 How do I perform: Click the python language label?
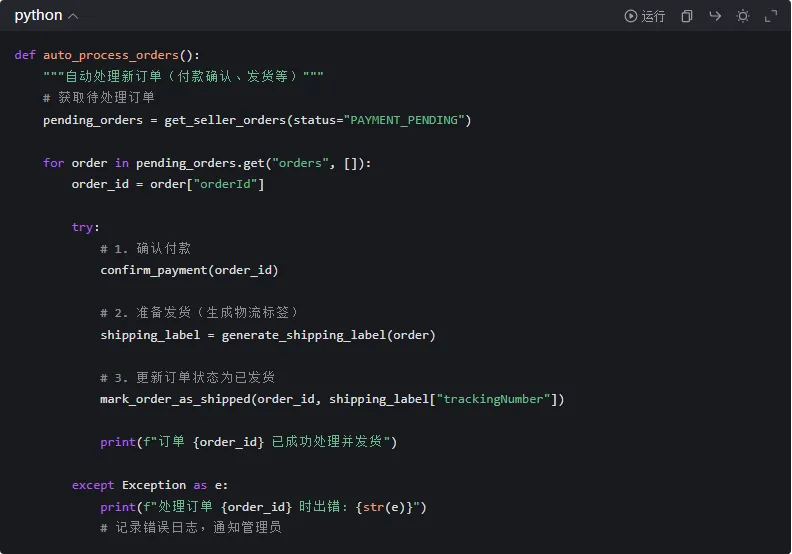38,16
